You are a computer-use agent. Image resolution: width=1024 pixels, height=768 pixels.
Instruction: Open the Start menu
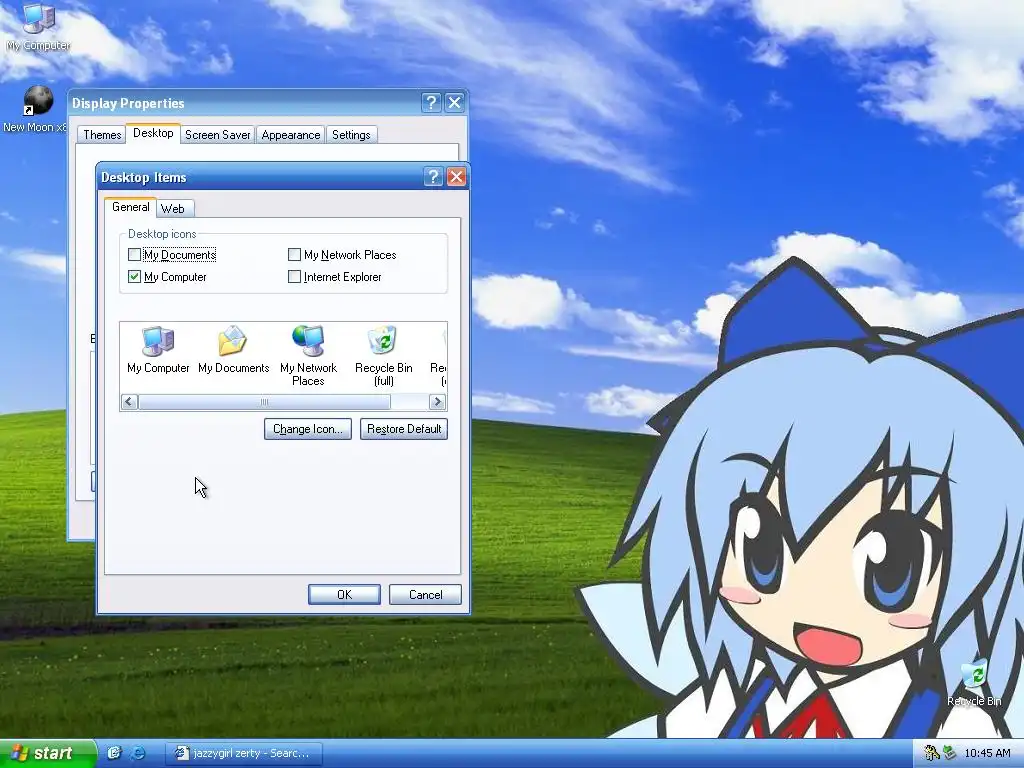click(x=47, y=753)
